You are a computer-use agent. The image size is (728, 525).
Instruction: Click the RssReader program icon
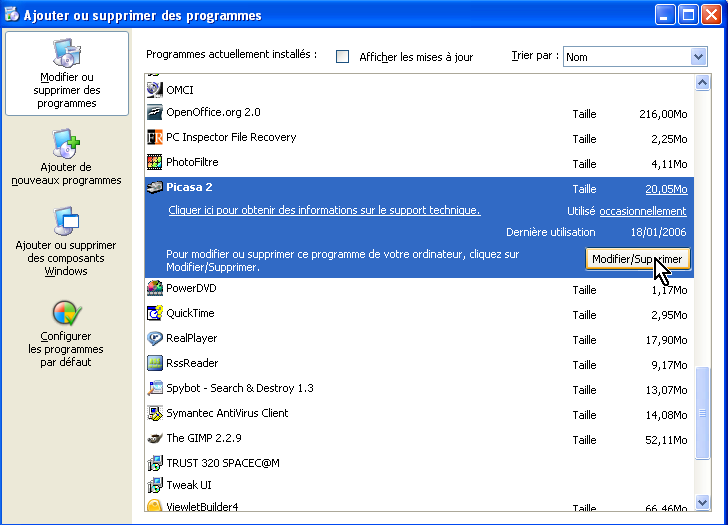[155, 363]
